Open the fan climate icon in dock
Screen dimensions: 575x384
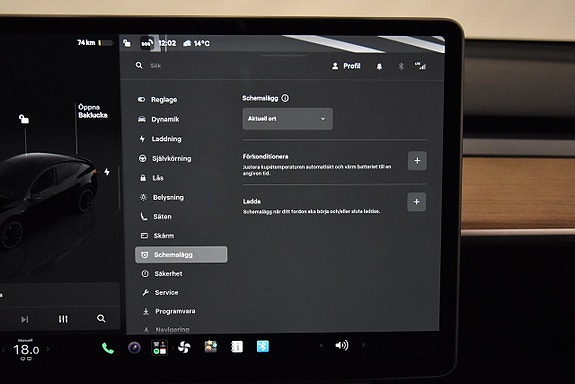click(184, 347)
